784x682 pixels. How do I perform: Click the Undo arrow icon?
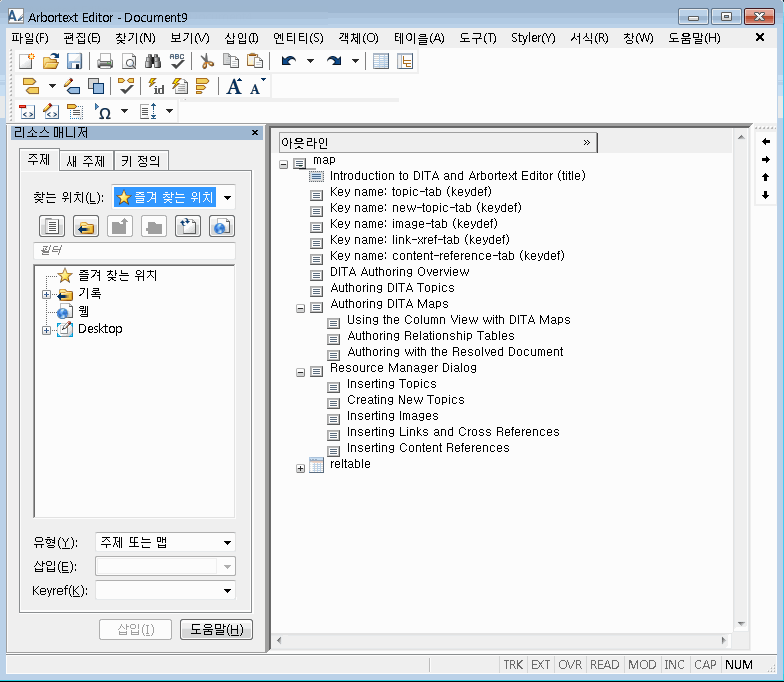[289, 61]
